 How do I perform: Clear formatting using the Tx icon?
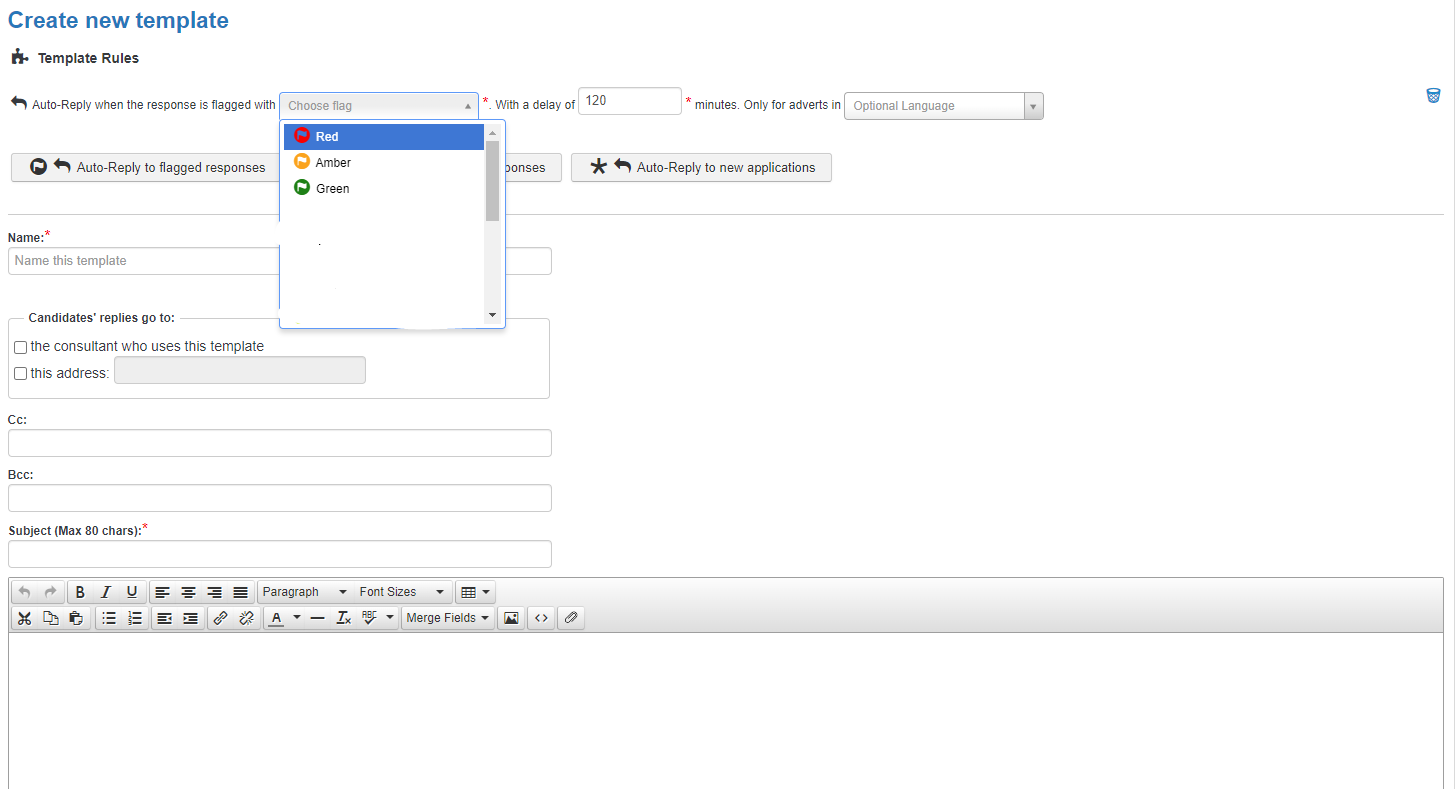(343, 617)
